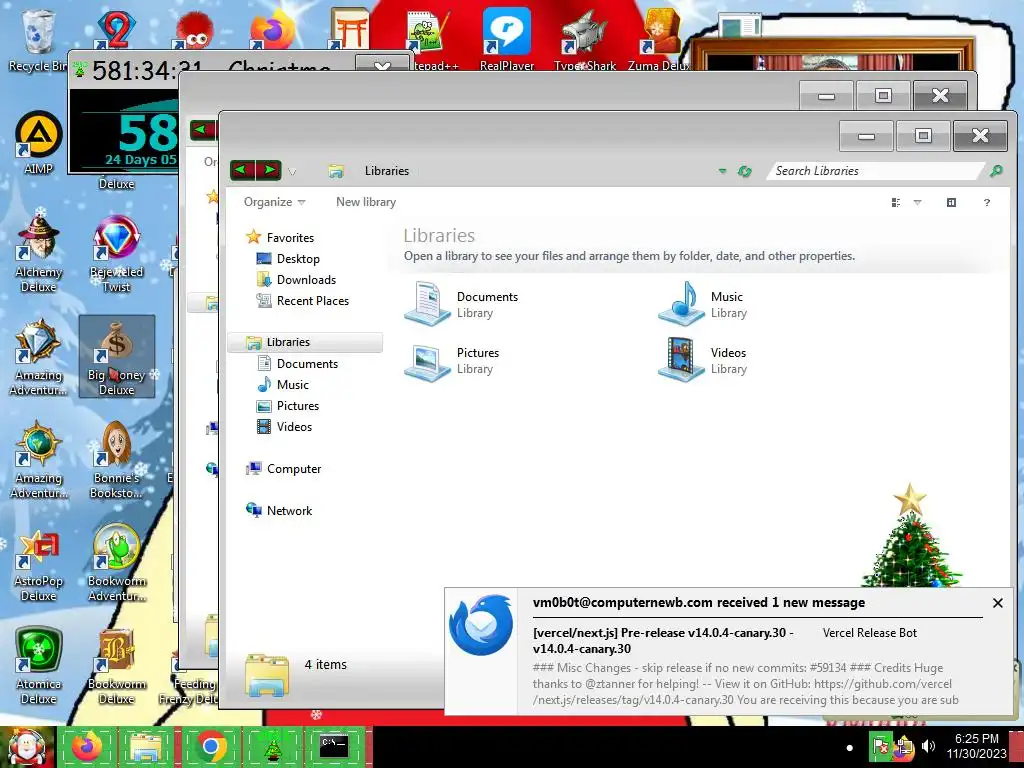Select Big Money Deluxe shortcut
Screen dimensions: 1024x768
(x=116, y=357)
